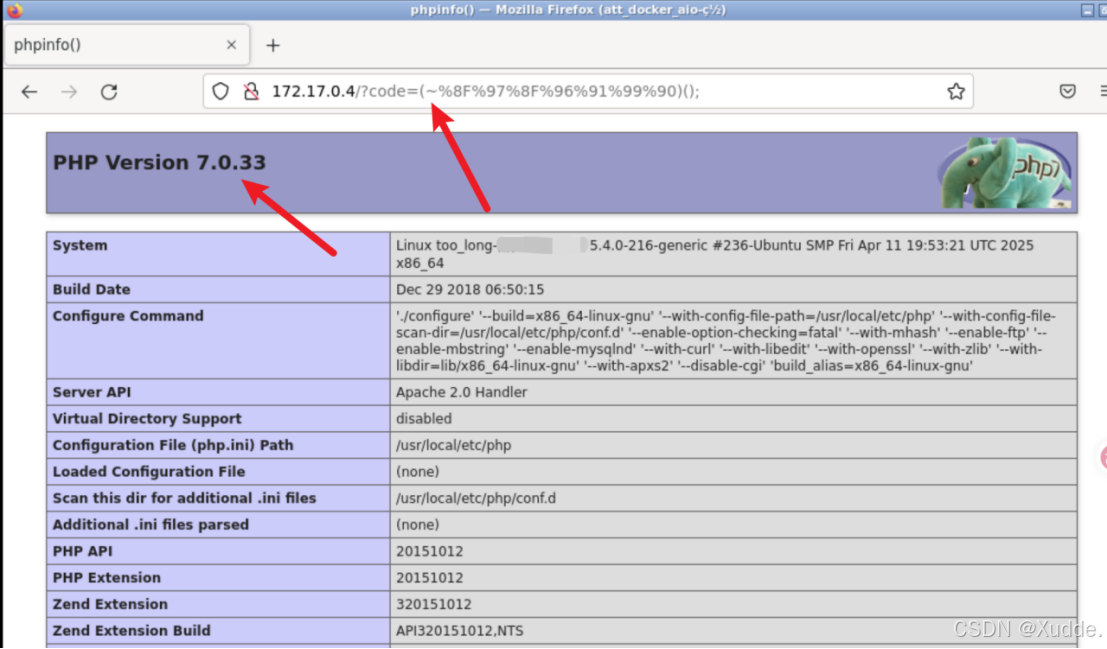This screenshot has width=1107, height=649.
Task: Select the Zend Extension Build label
Action: coord(131,631)
